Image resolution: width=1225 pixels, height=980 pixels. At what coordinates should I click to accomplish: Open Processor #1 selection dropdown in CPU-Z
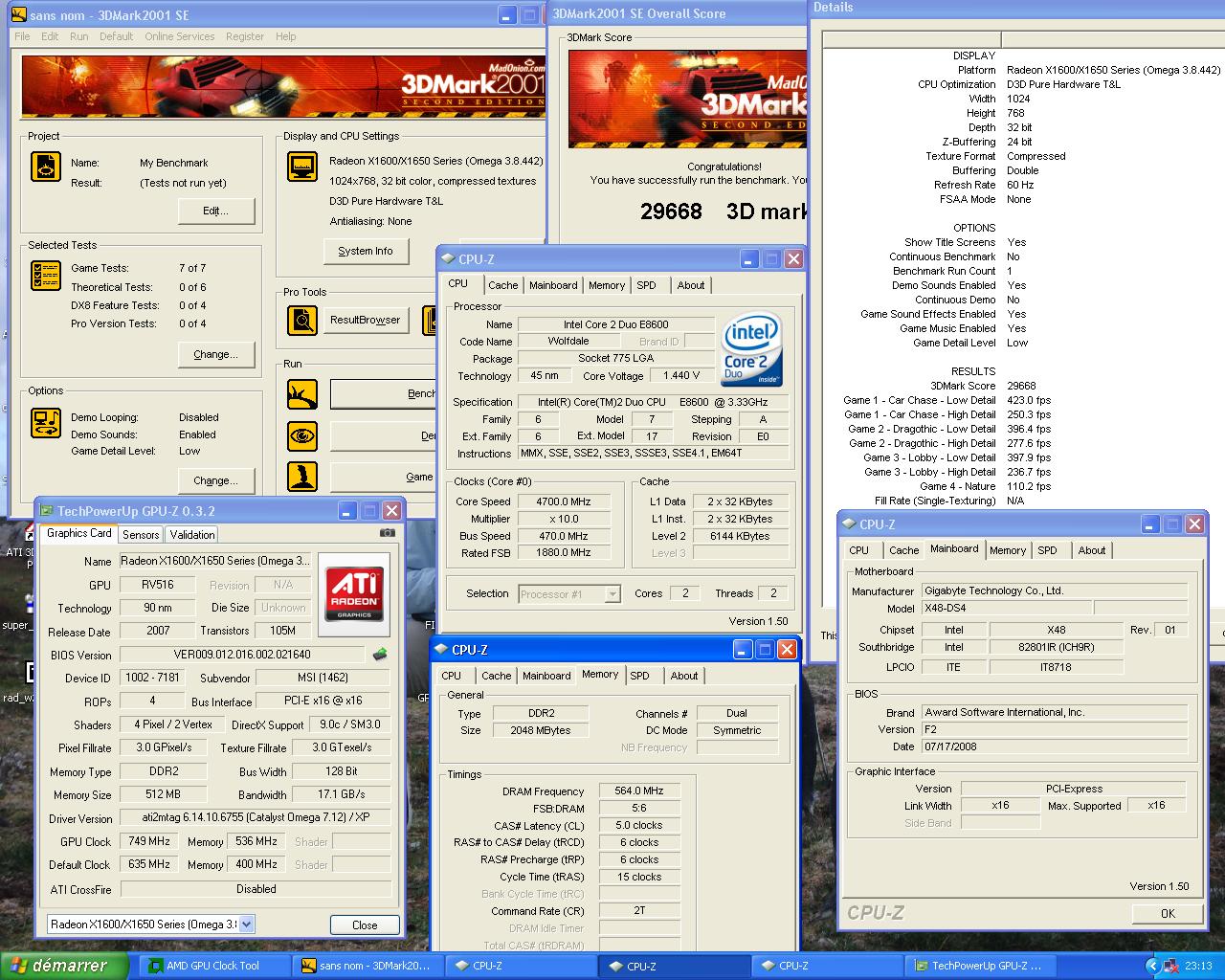coord(612,594)
